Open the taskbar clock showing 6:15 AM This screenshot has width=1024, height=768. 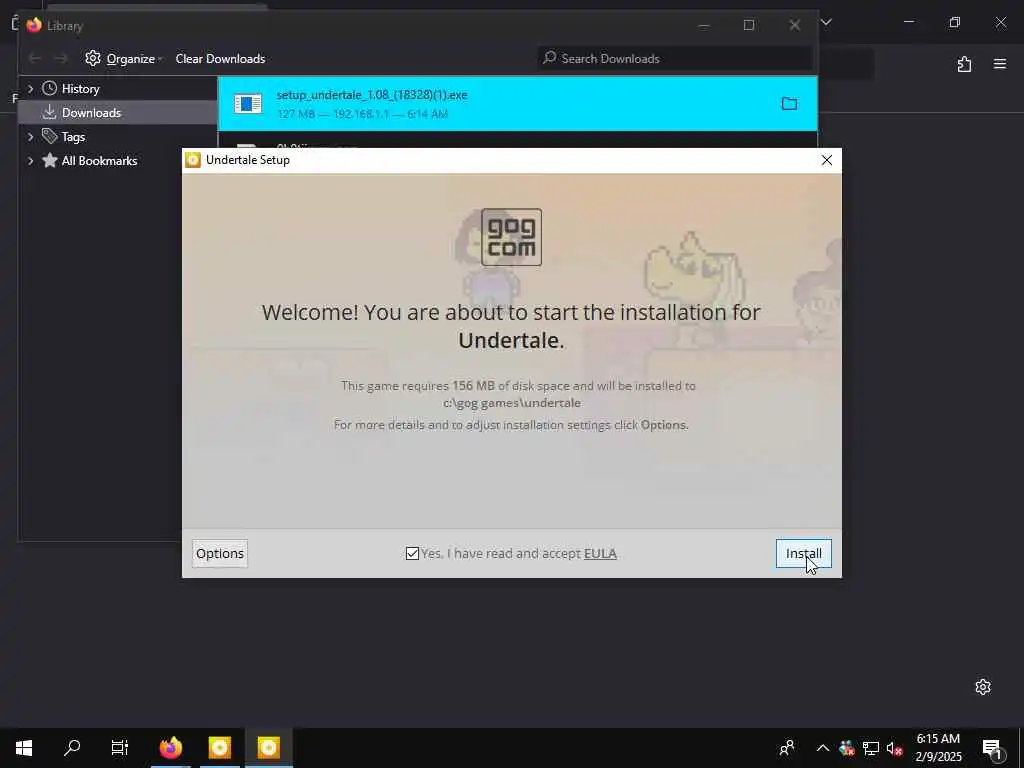coord(938,748)
